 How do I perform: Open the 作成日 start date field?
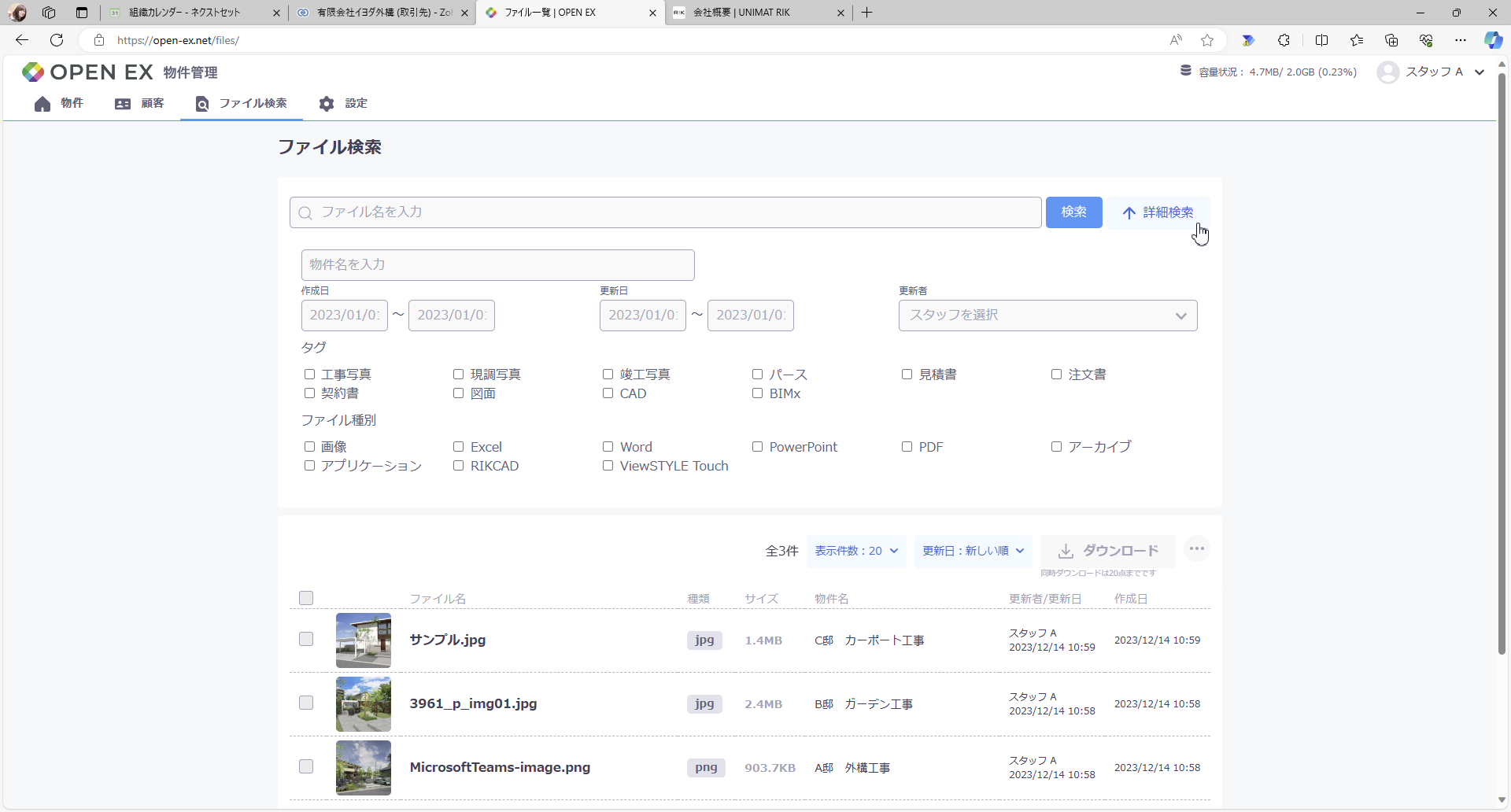point(345,316)
